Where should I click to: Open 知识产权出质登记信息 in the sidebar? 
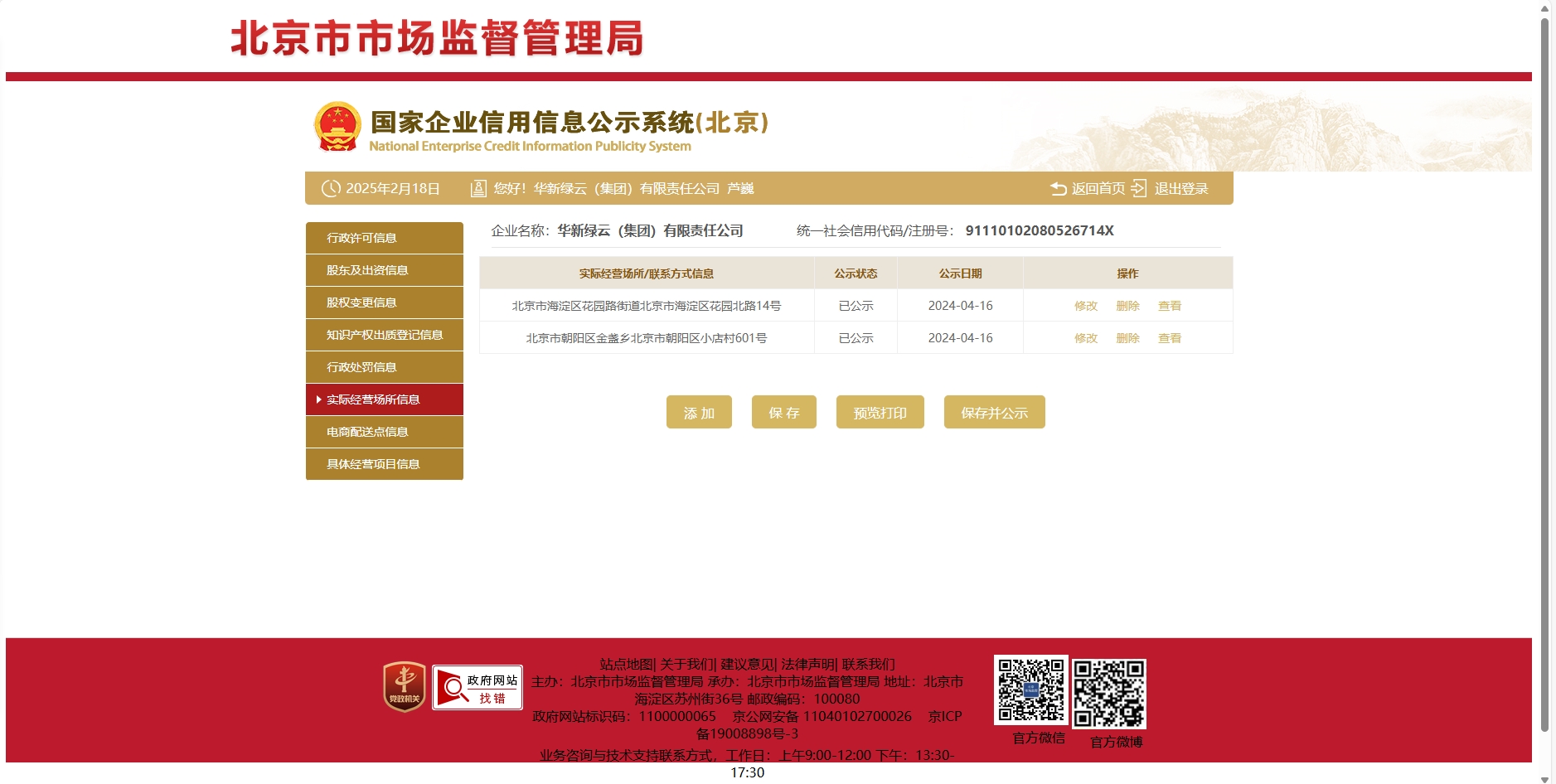point(385,335)
